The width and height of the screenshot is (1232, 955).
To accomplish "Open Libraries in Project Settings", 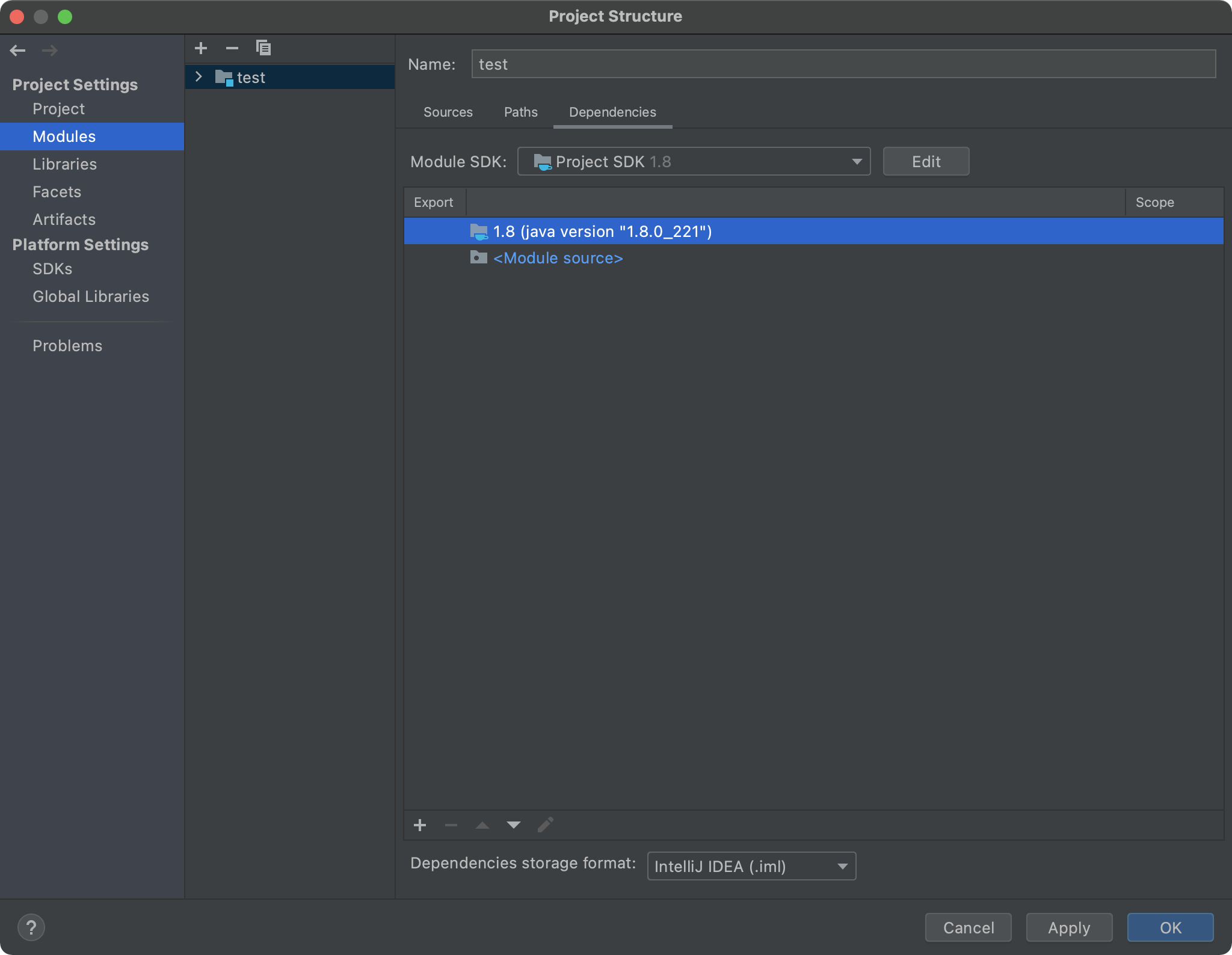I will tap(64, 164).
